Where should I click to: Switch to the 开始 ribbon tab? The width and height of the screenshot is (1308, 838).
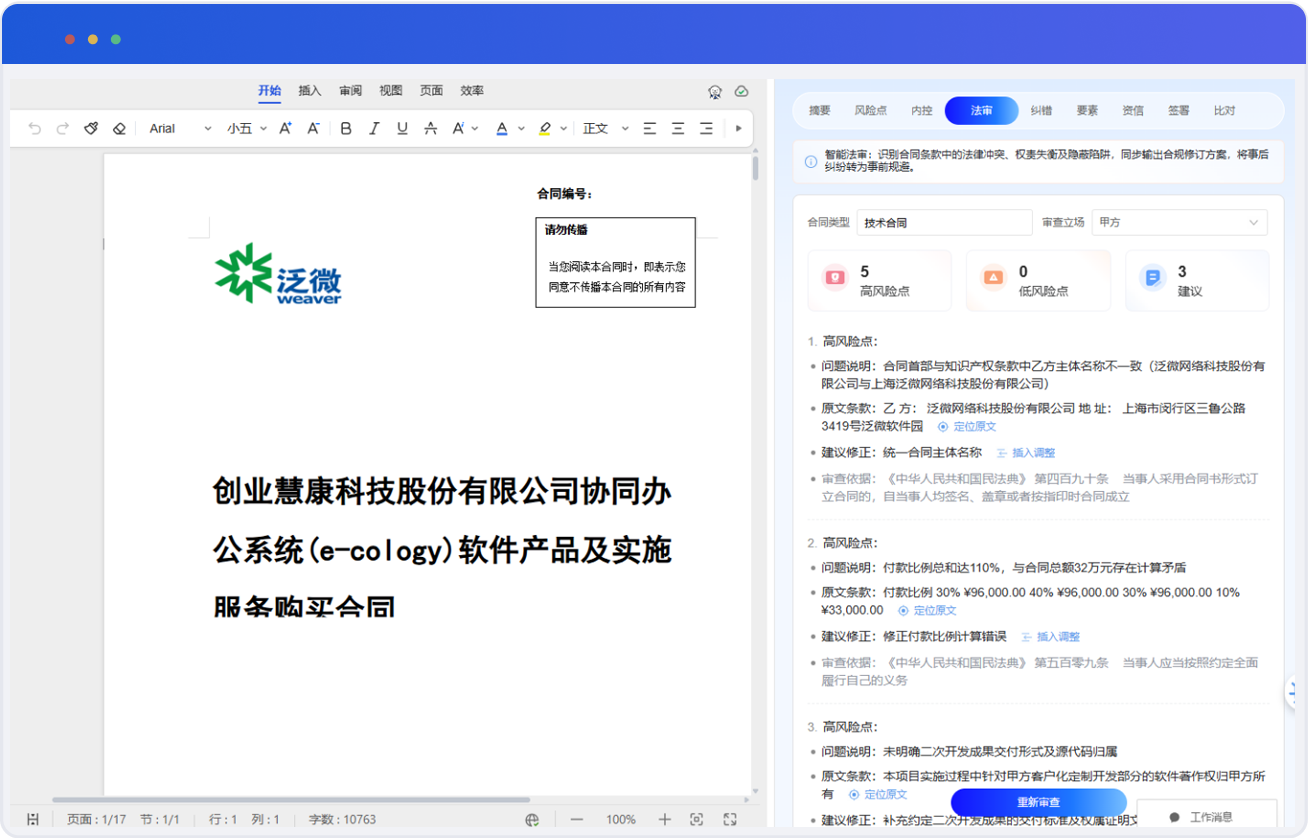[x=270, y=91]
